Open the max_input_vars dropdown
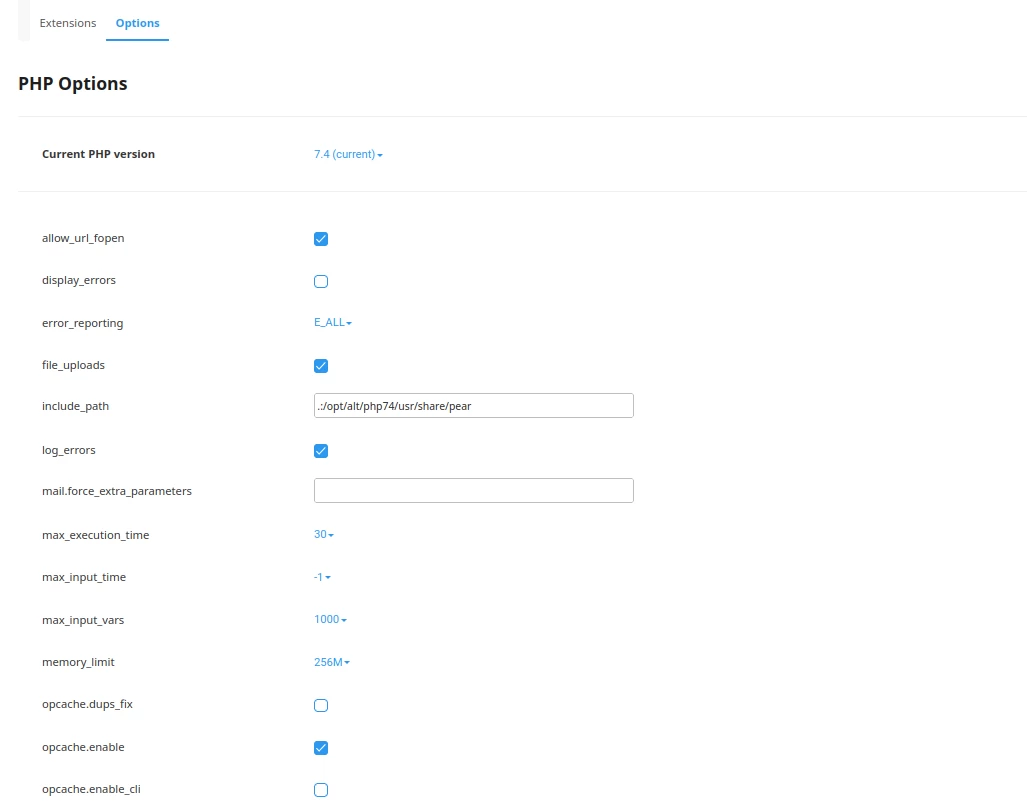 pos(330,619)
